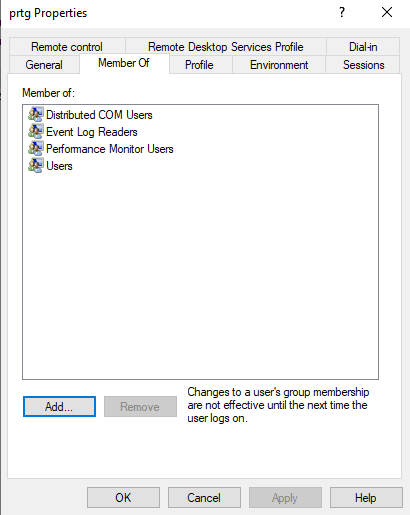410x515 pixels.
Task: Select the Member Of tab
Action: point(124,63)
